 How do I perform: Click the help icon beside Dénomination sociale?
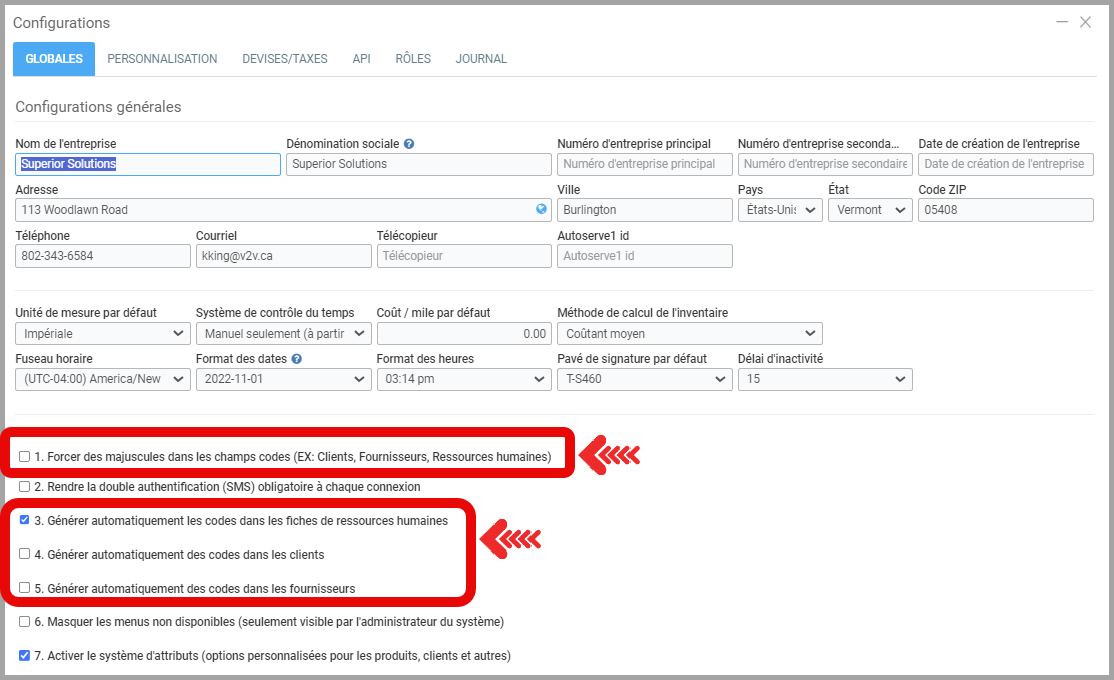point(409,144)
